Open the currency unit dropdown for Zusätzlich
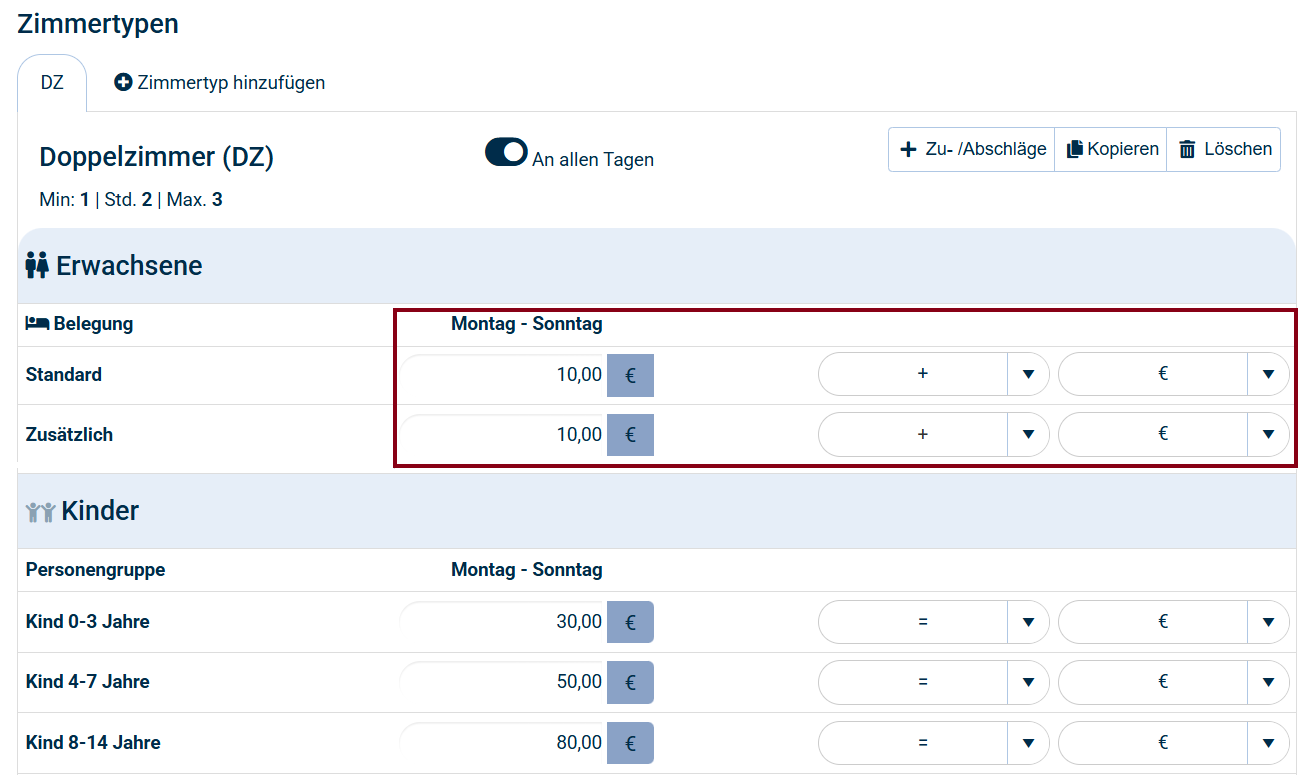Screen dimensions: 1307x775 (1268, 434)
